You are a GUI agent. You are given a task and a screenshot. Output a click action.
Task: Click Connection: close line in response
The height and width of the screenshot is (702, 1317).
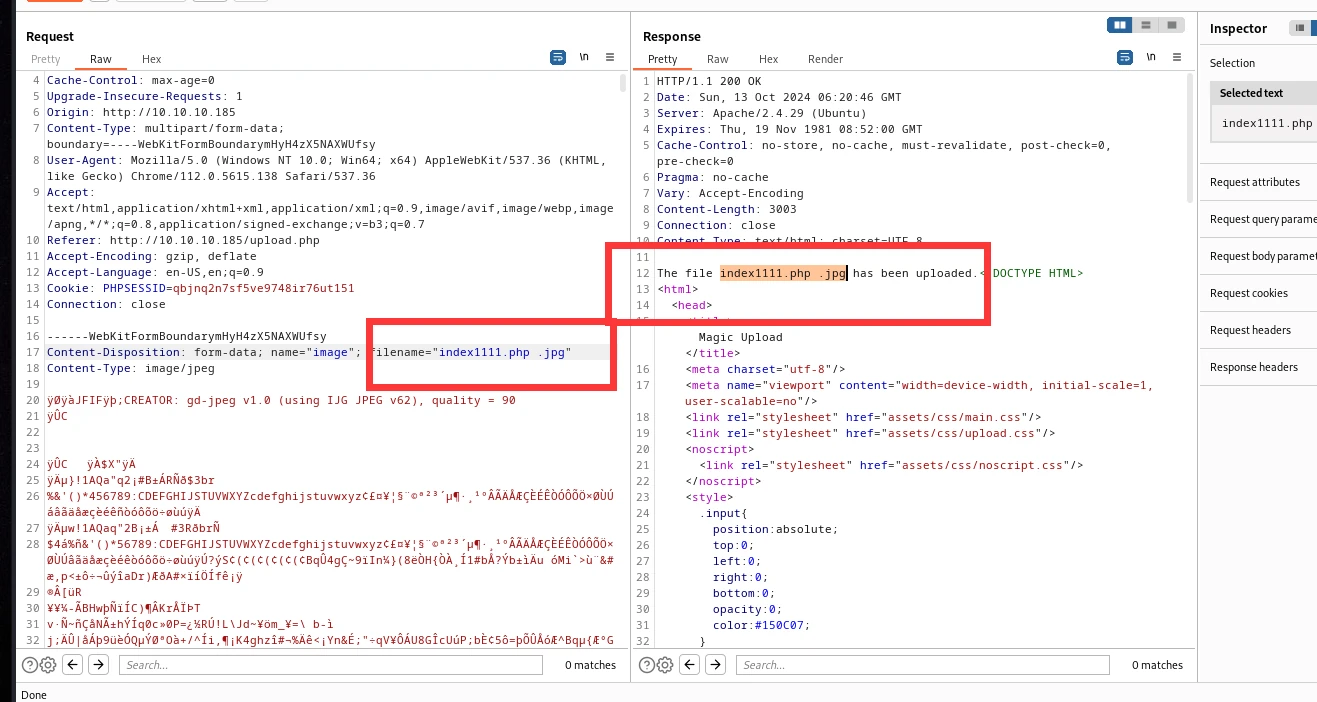pyautogui.click(x=716, y=225)
